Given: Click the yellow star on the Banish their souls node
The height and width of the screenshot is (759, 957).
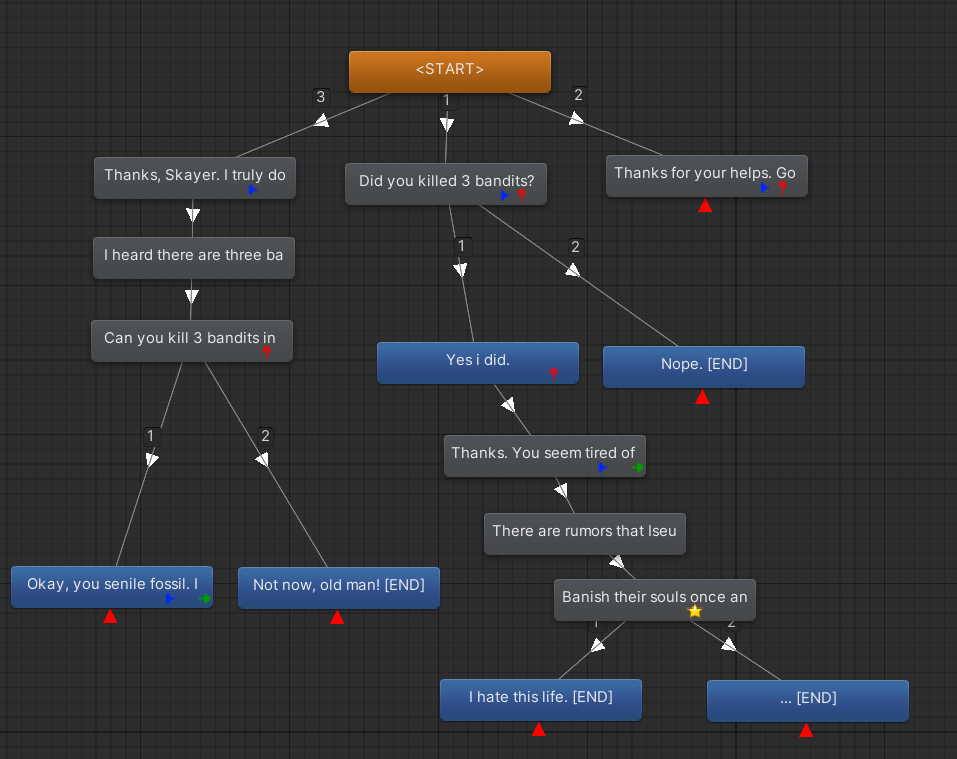Looking at the screenshot, I should click(695, 611).
